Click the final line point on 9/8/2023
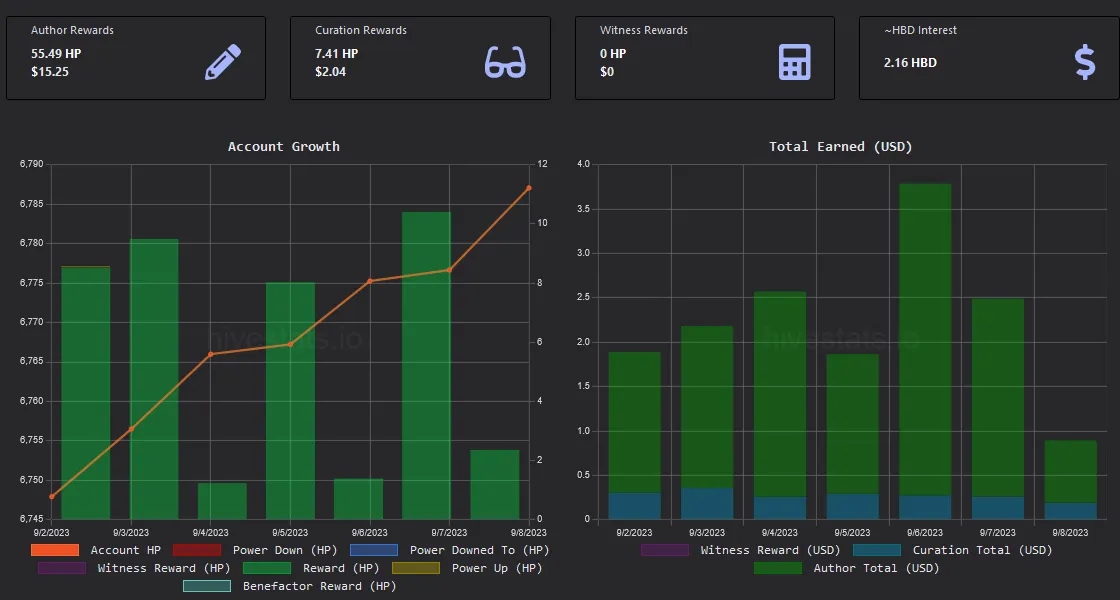The image size is (1120, 600). click(x=529, y=188)
